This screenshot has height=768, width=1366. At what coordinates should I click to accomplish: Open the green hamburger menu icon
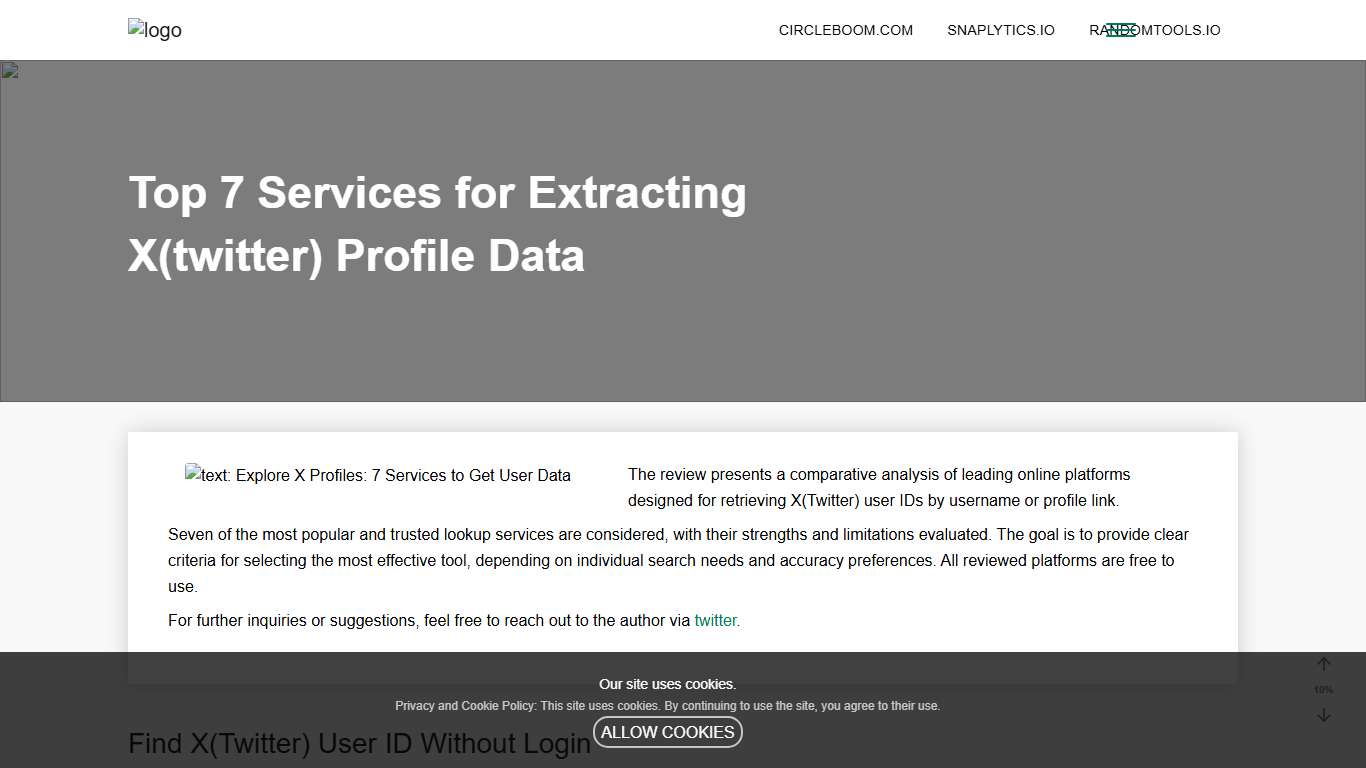pyautogui.click(x=1121, y=30)
